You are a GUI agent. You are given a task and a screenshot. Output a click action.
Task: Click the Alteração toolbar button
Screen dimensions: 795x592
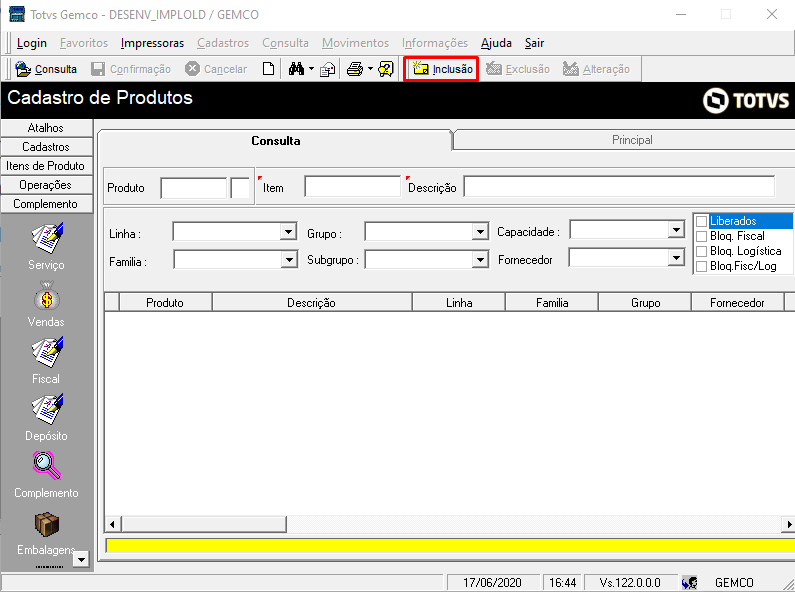[596, 69]
